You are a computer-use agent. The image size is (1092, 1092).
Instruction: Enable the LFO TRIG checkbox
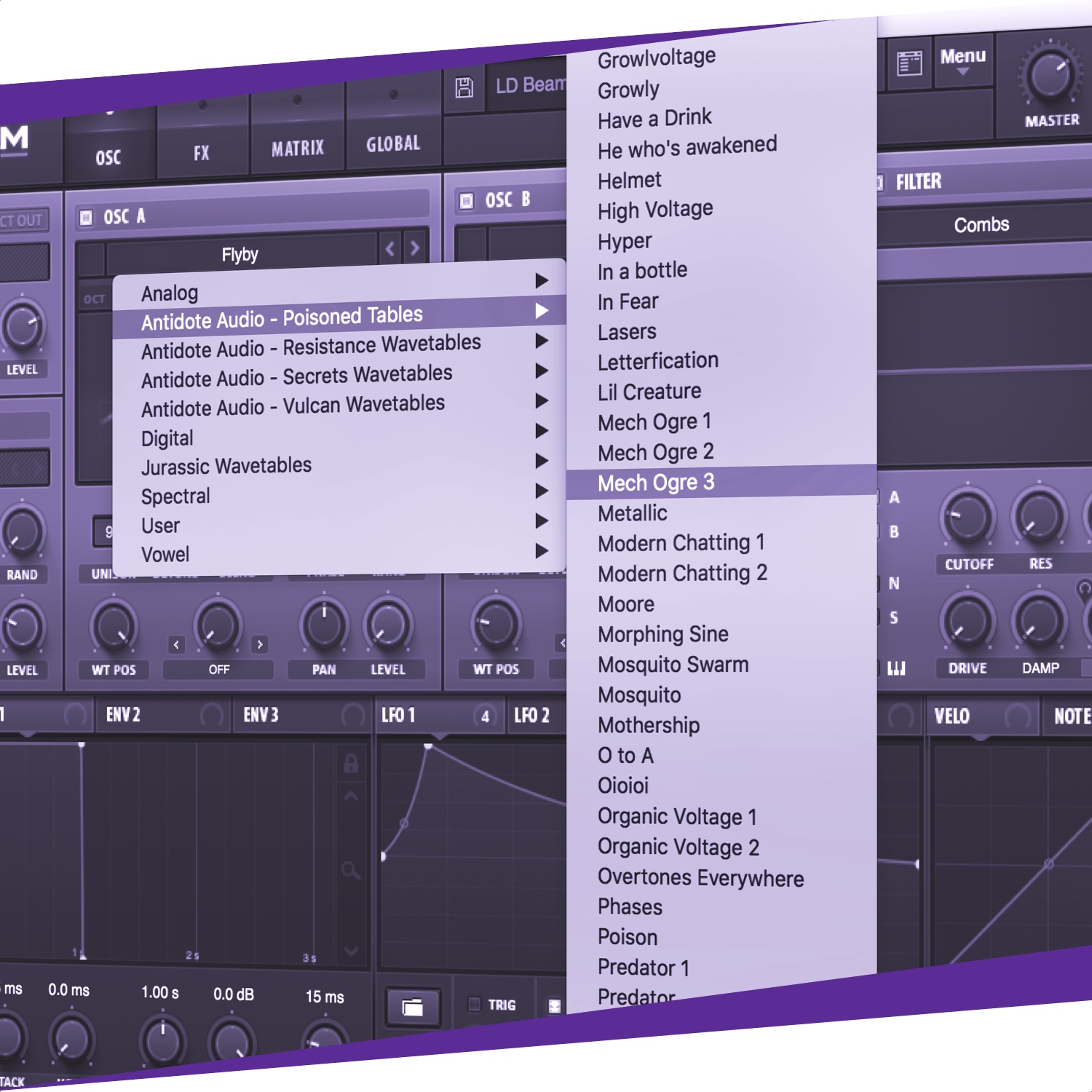pyautogui.click(x=475, y=1005)
